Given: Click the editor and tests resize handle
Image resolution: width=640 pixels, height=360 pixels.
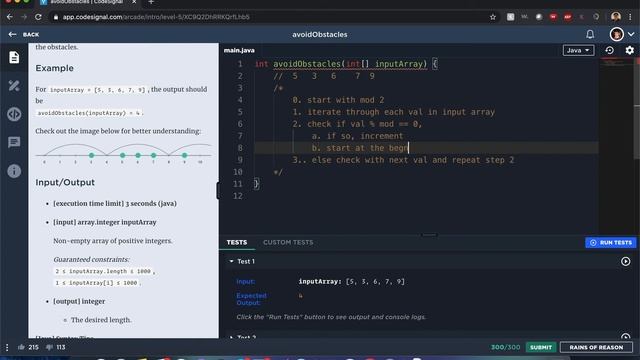Looking at the screenshot, I should 429,235.
